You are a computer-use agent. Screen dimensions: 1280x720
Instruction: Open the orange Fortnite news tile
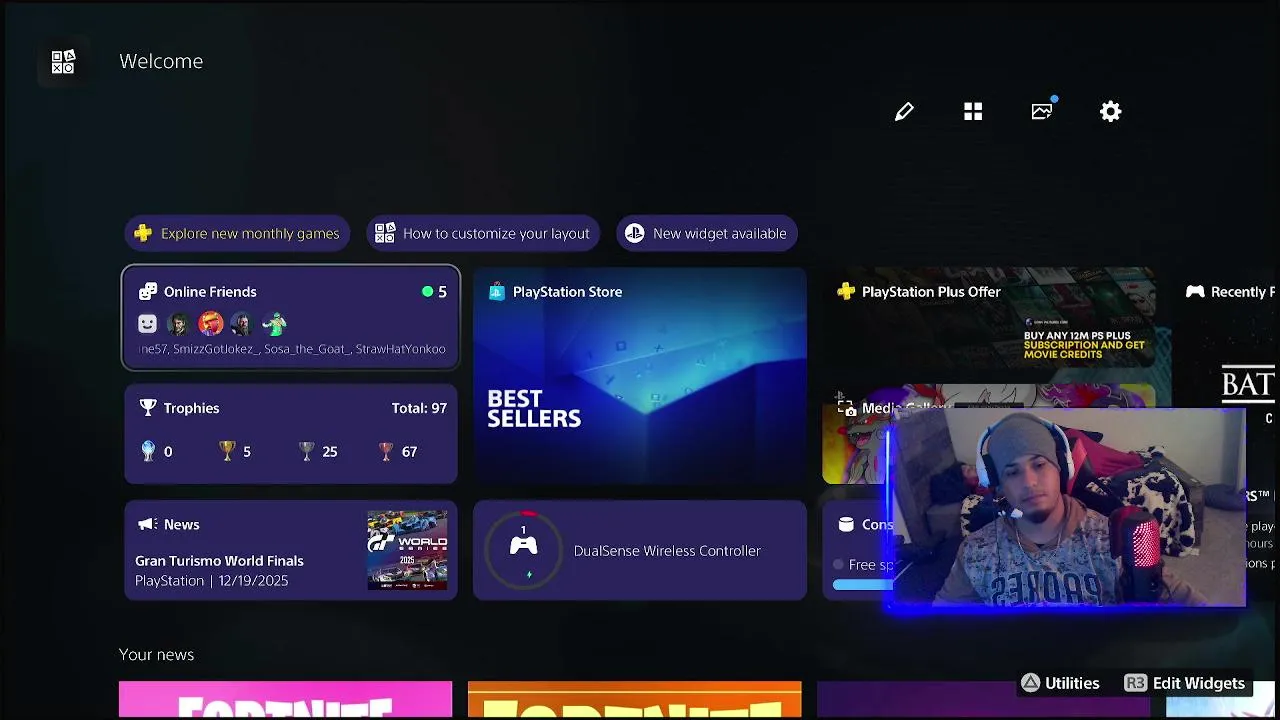point(634,700)
